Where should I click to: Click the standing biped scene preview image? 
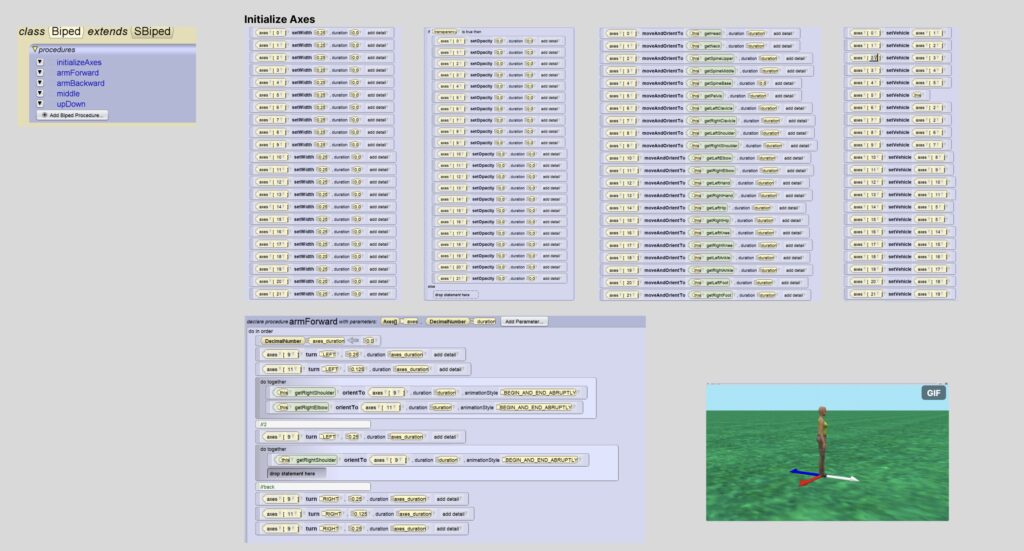[827, 452]
